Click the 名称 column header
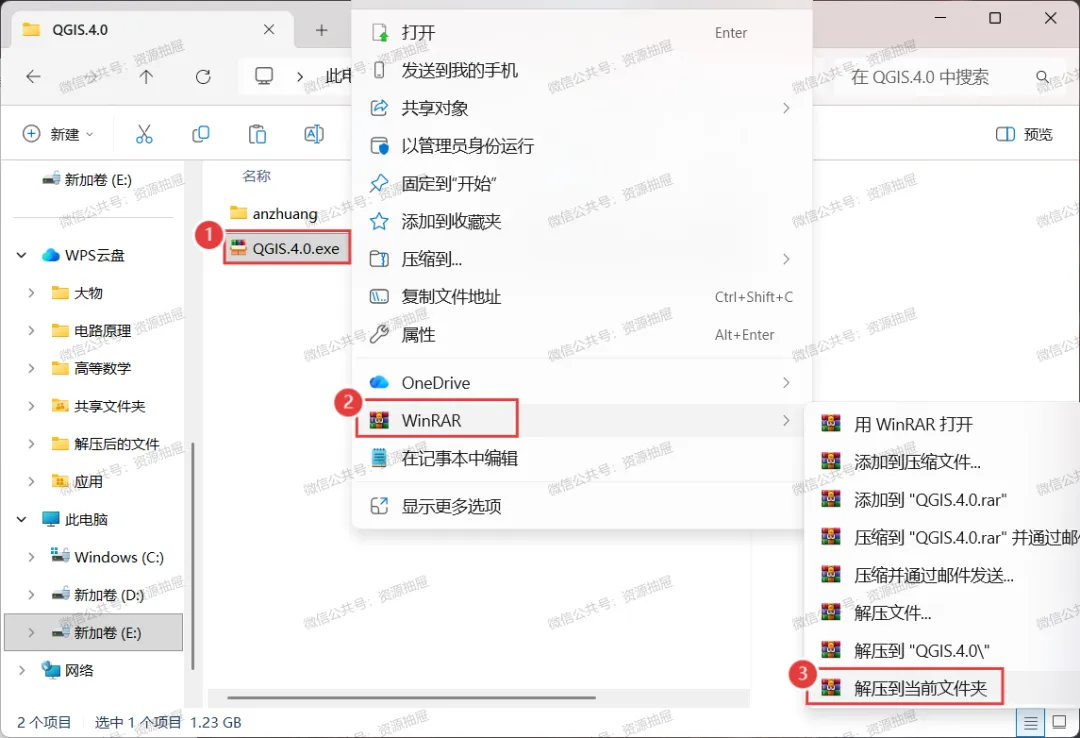The height and width of the screenshot is (738, 1080). 257,176
